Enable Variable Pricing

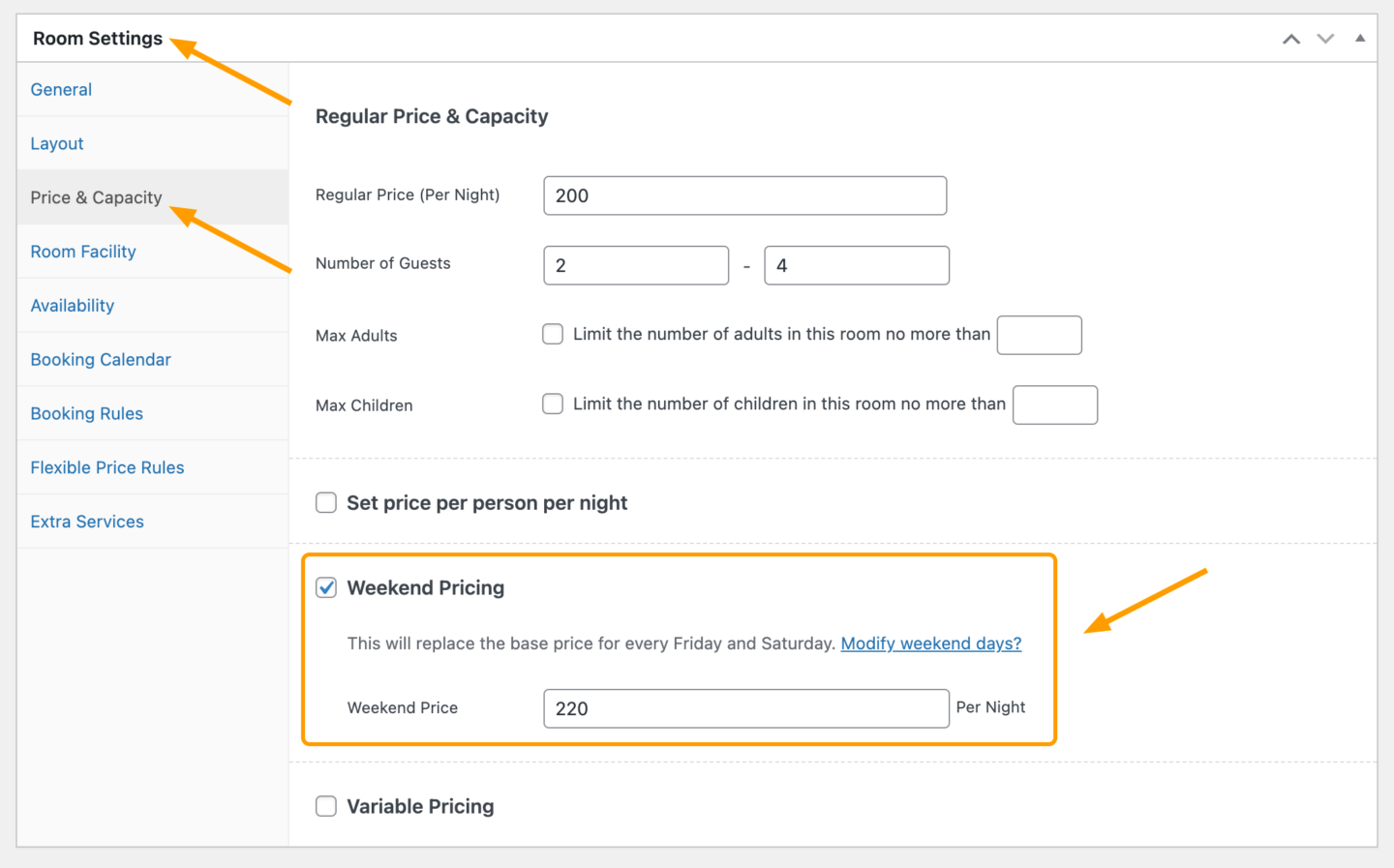[325, 806]
